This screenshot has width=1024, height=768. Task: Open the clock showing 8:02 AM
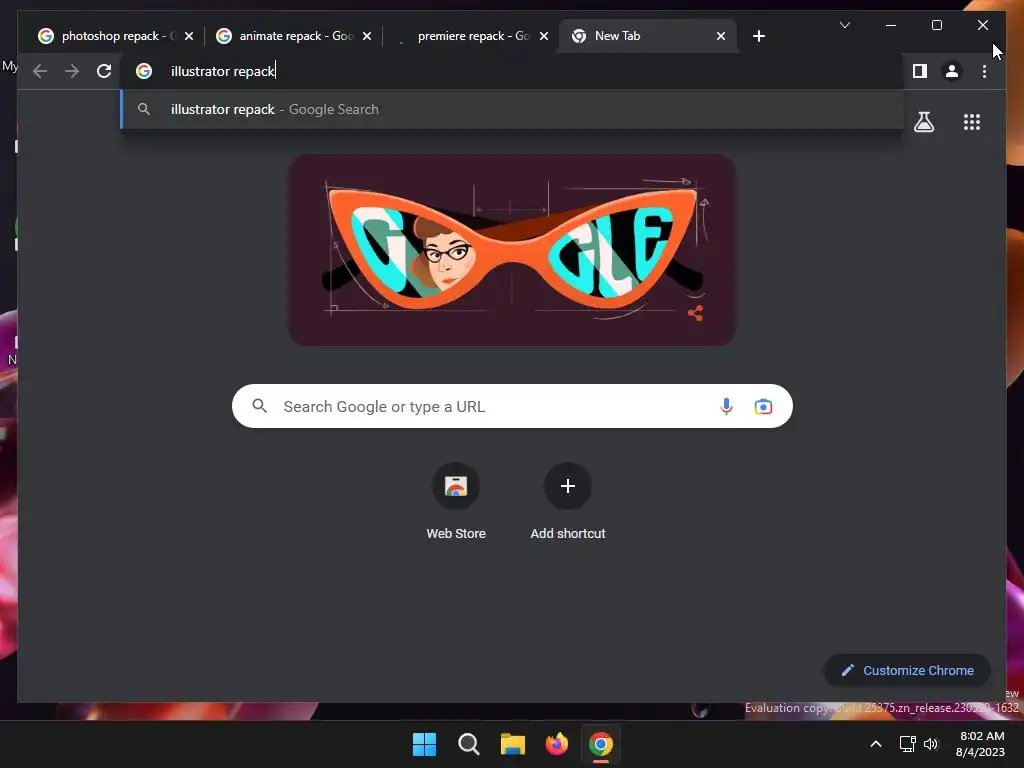click(x=980, y=744)
